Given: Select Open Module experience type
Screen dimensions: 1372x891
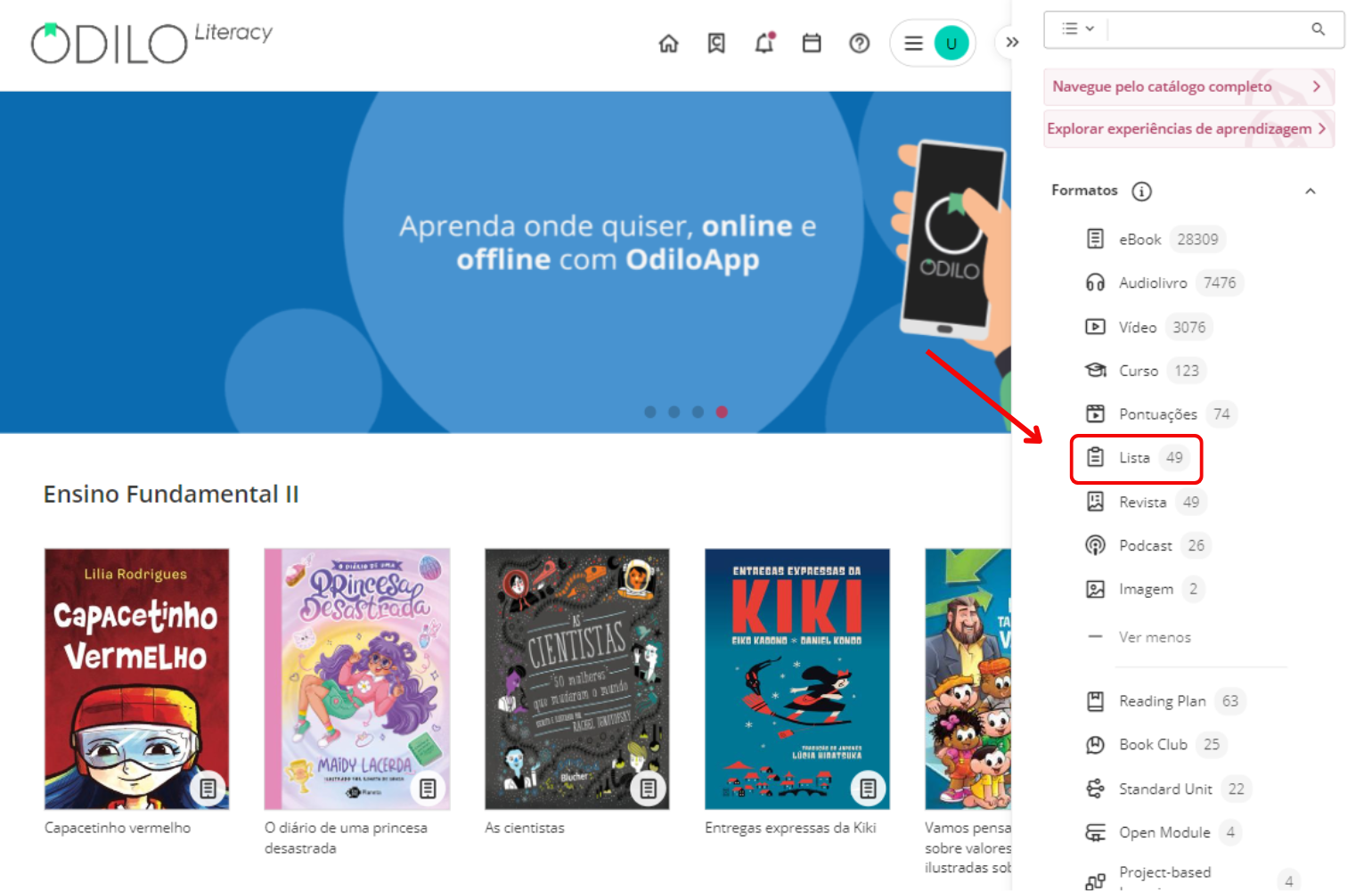Looking at the screenshot, I should tap(1164, 832).
